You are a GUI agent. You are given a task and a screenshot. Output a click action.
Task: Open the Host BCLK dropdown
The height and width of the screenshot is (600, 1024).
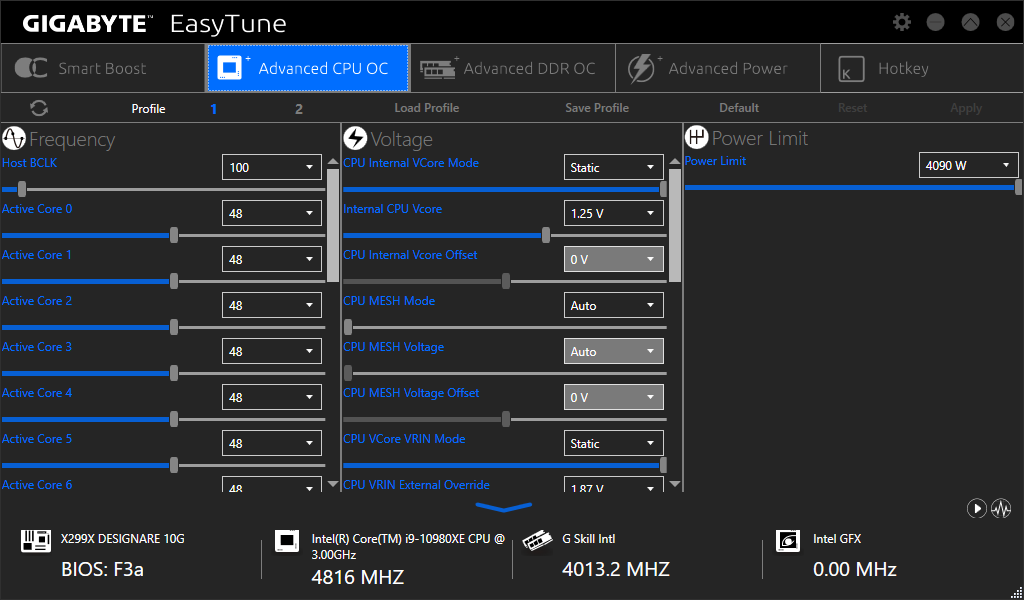[272, 167]
